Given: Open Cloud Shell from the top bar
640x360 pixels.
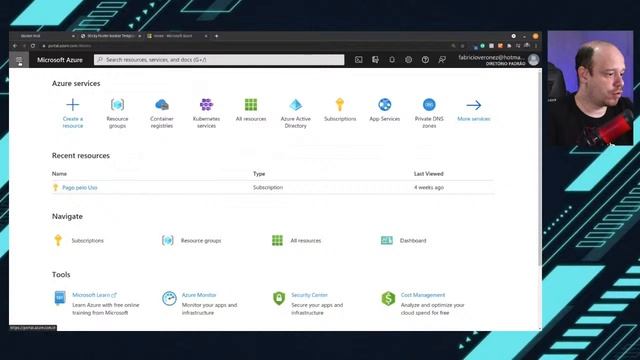Looking at the screenshot, I should [x=358, y=60].
